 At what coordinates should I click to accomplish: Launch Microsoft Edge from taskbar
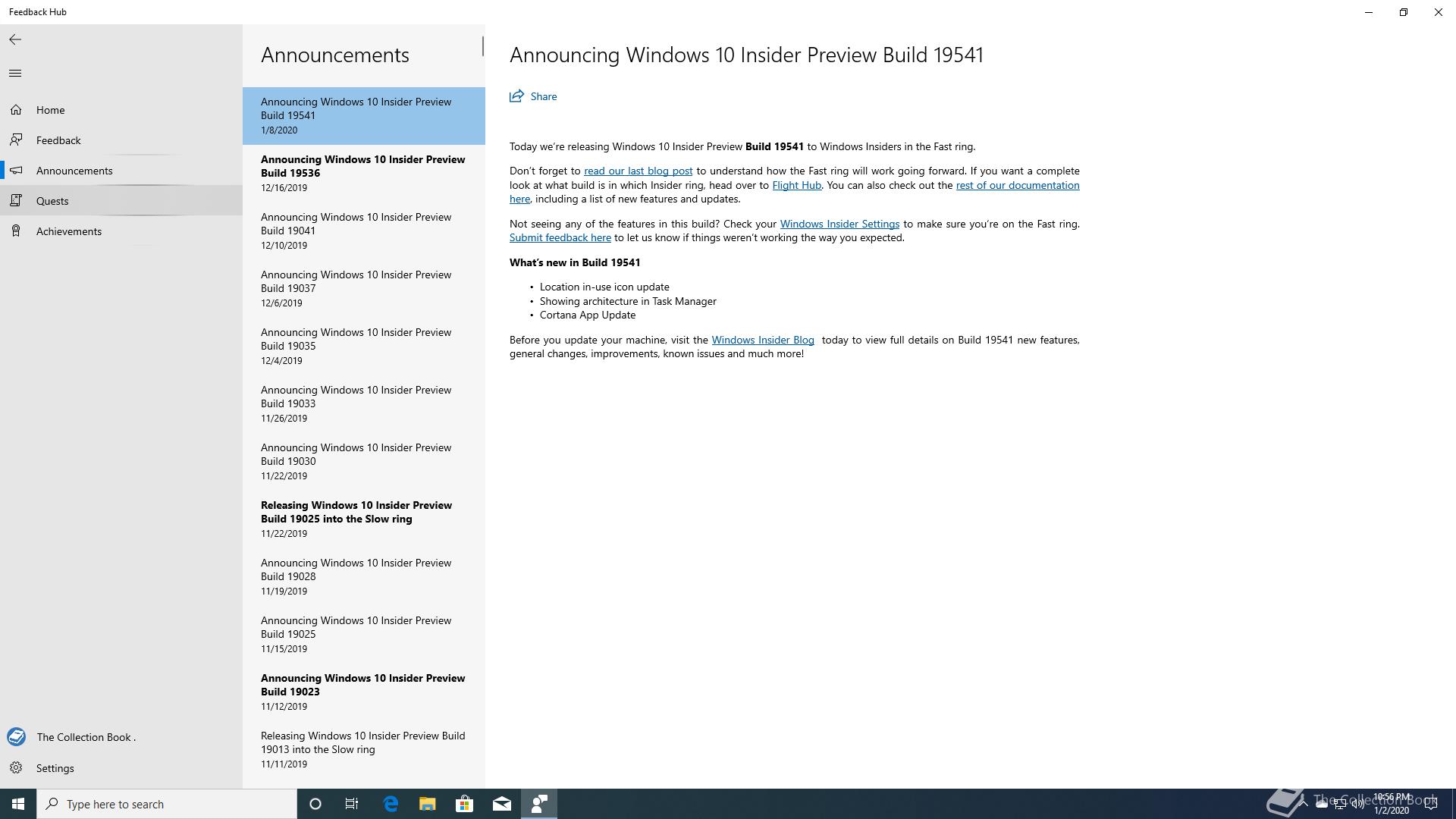tap(391, 804)
